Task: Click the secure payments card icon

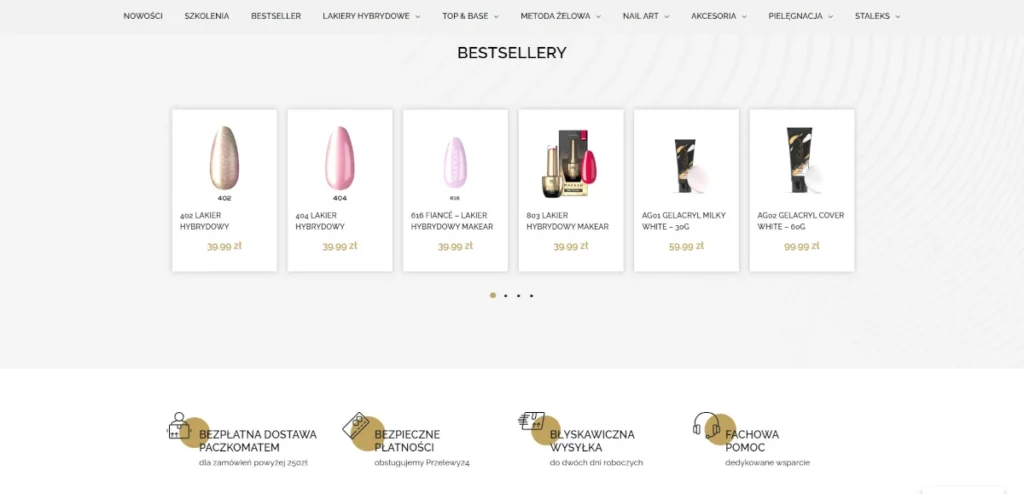Action: pyautogui.click(x=357, y=426)
